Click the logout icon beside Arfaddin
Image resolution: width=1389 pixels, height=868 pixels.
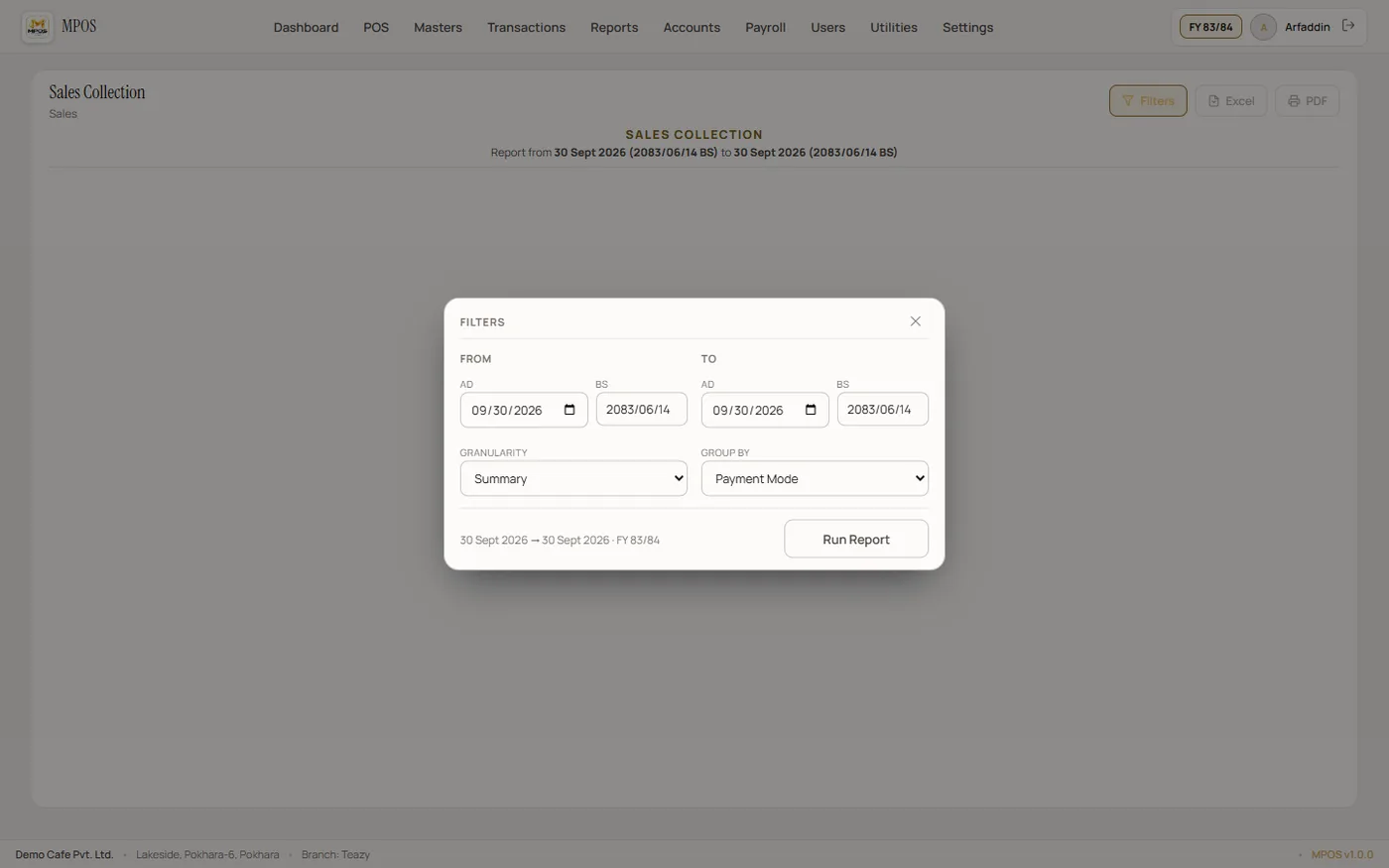coord(1348,26)
